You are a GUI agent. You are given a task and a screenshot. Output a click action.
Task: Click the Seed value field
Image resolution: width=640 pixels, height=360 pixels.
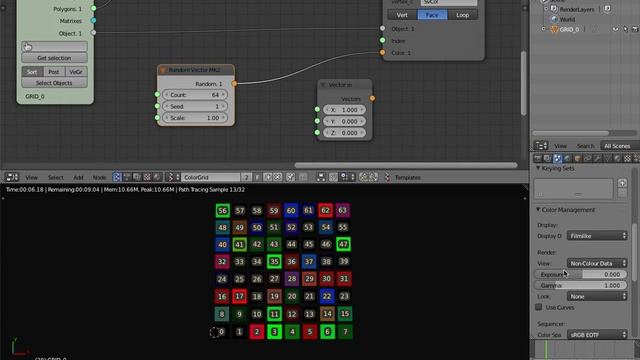click(x=195, y=106)
